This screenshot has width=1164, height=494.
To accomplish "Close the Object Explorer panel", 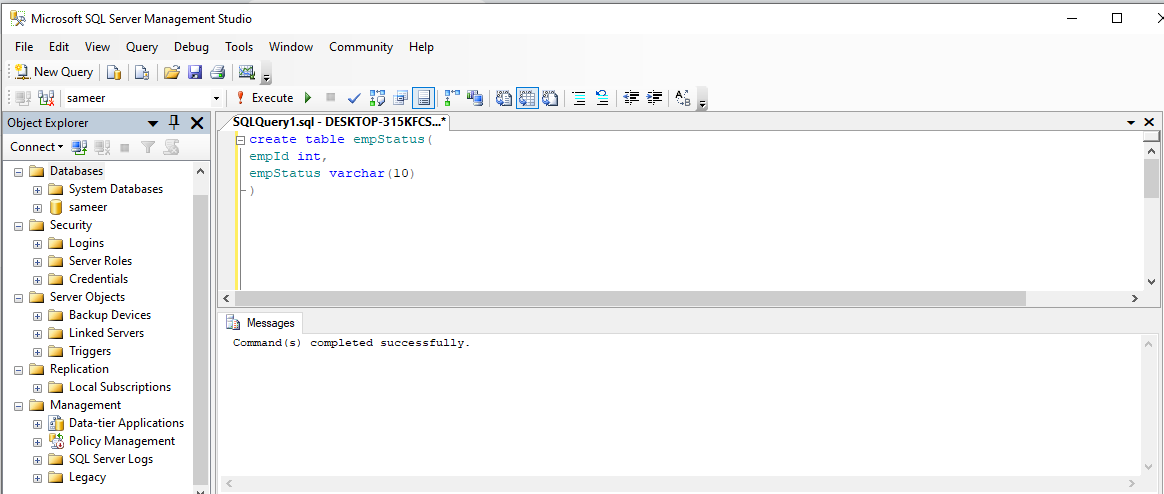I will coord(197,123).
